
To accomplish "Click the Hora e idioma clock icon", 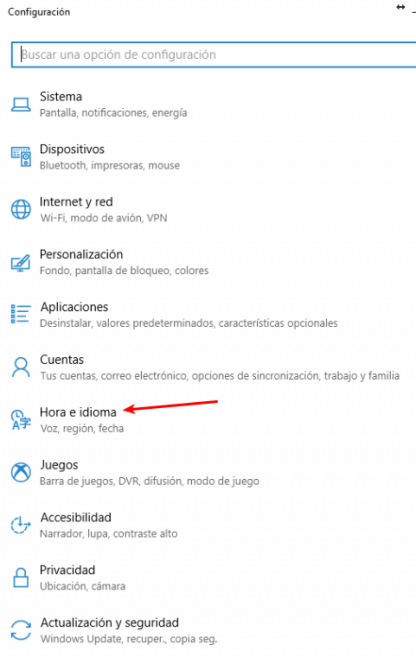I will 21,420.
